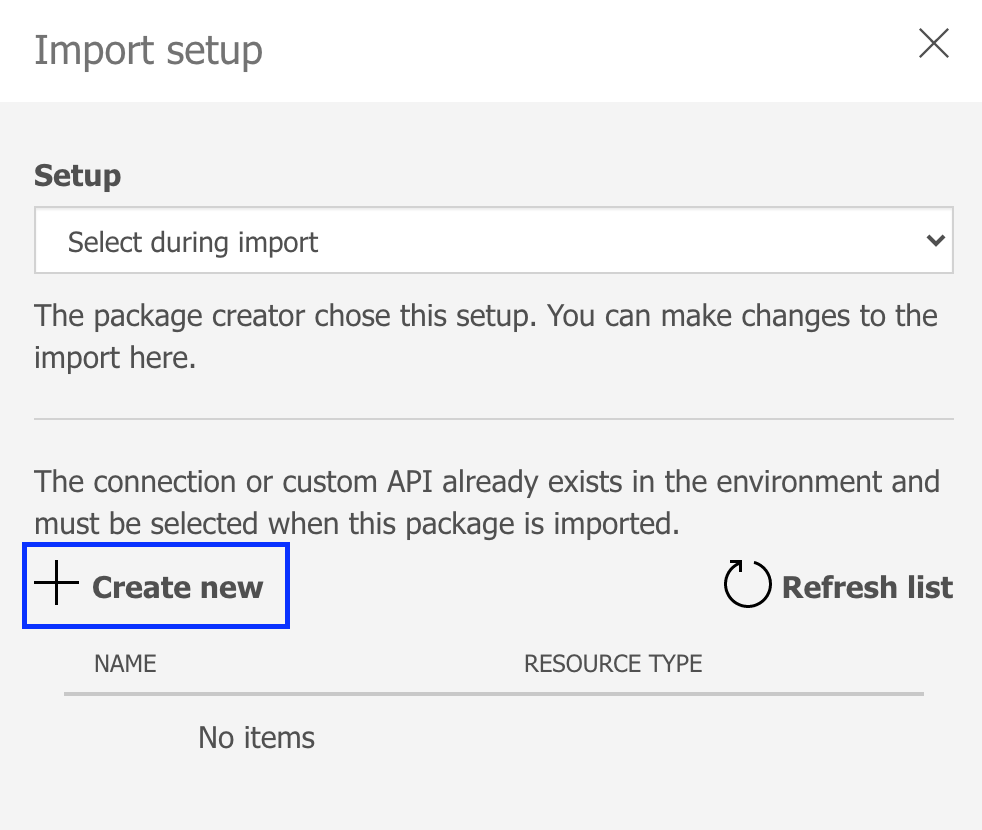982x830 pixels.
Task: Sort by the RESOURCE TYPE column header
Action: pyautogui.click(x=612, y=663)
